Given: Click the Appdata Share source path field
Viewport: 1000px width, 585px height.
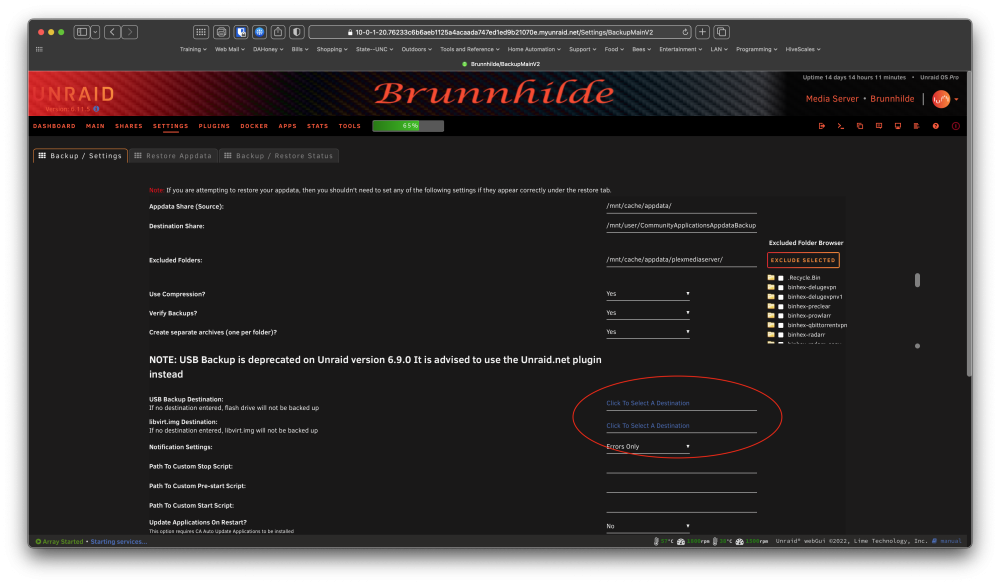Looking at the screenshot, I should [x=681, y=206].
